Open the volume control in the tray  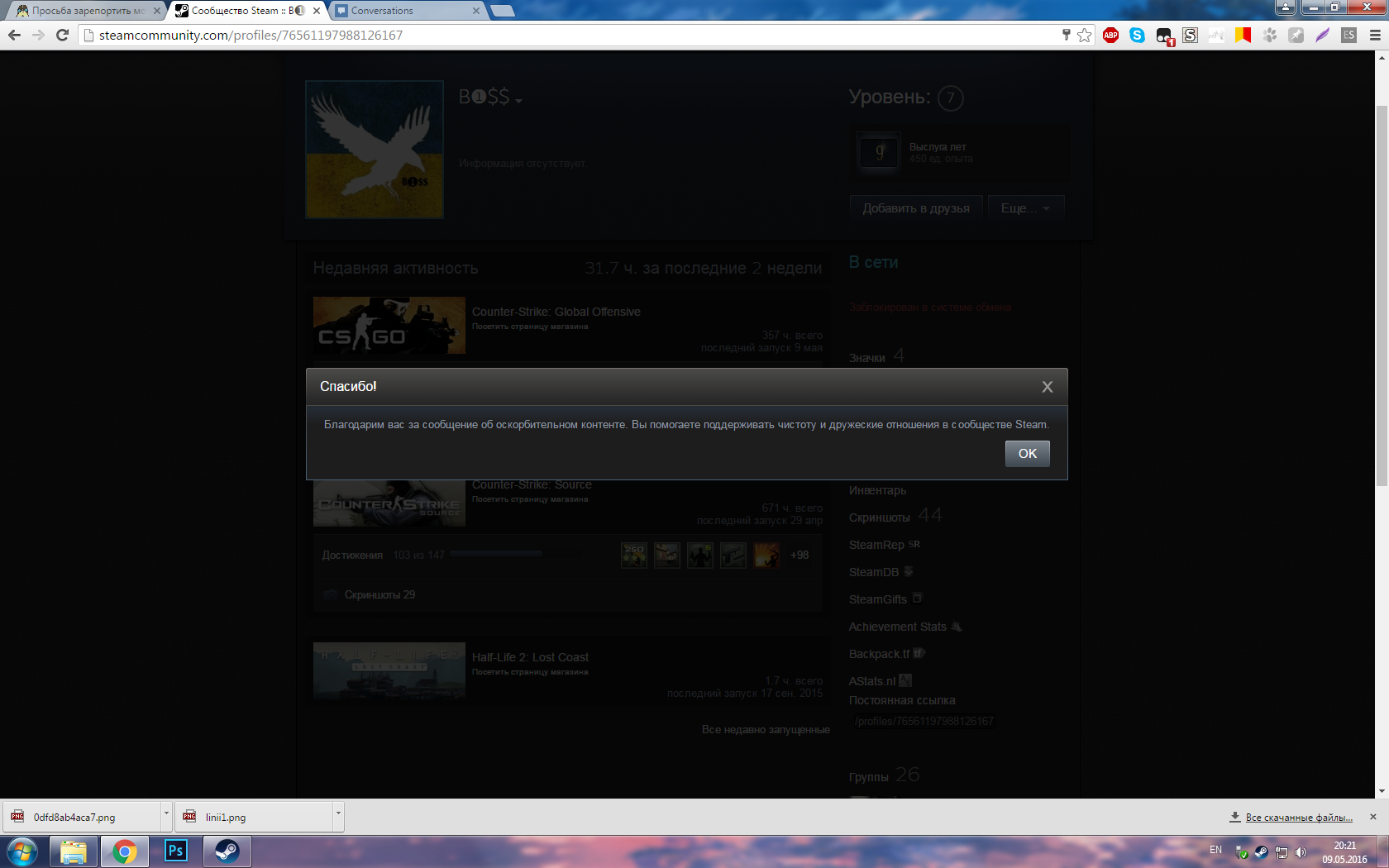pos(1301,851)
